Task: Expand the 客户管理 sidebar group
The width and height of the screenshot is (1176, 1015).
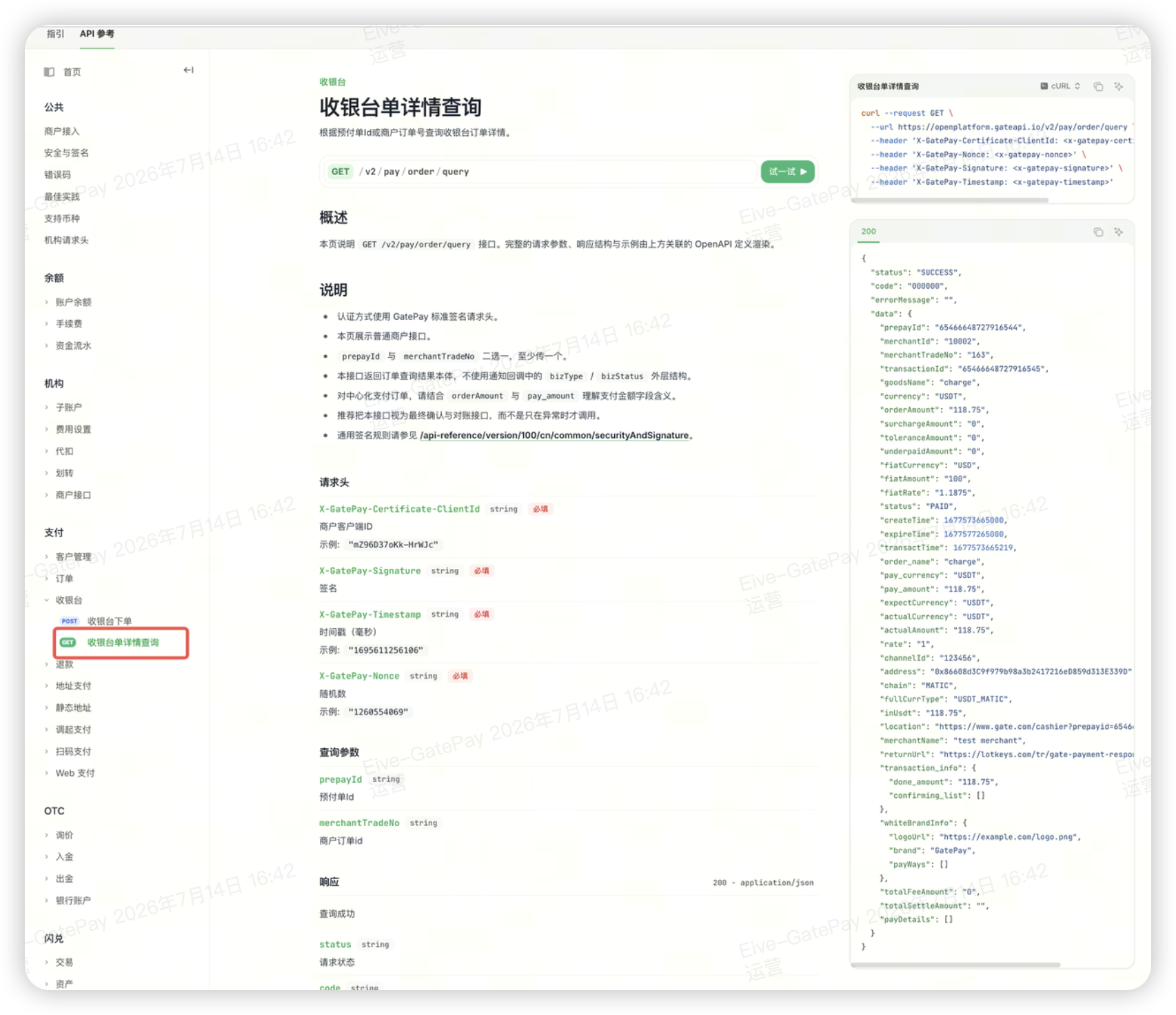Action: tap(73, 556)
